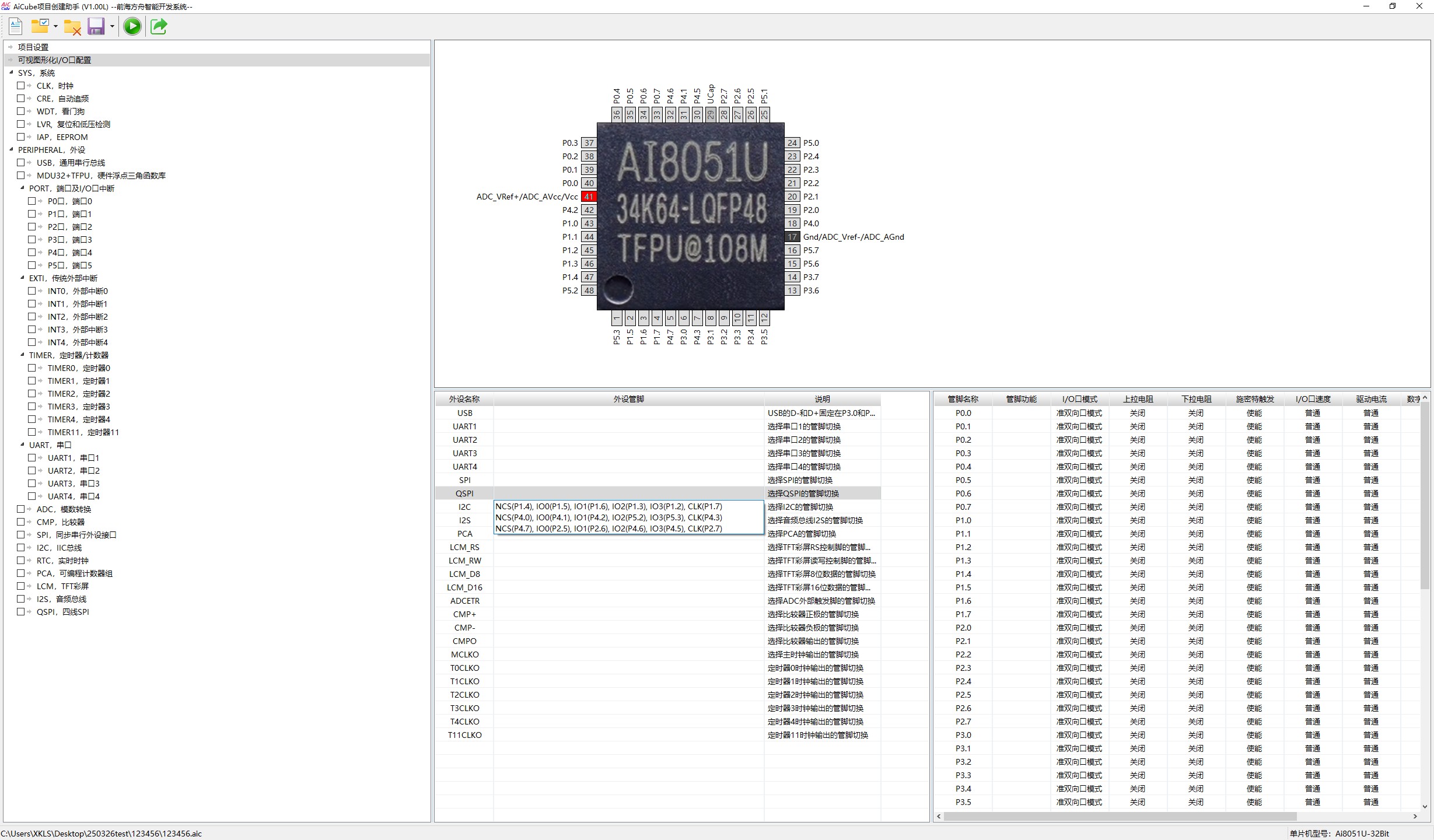
Task: Select the UART1 row in peripheral table
Action: (x=657, y=426)
